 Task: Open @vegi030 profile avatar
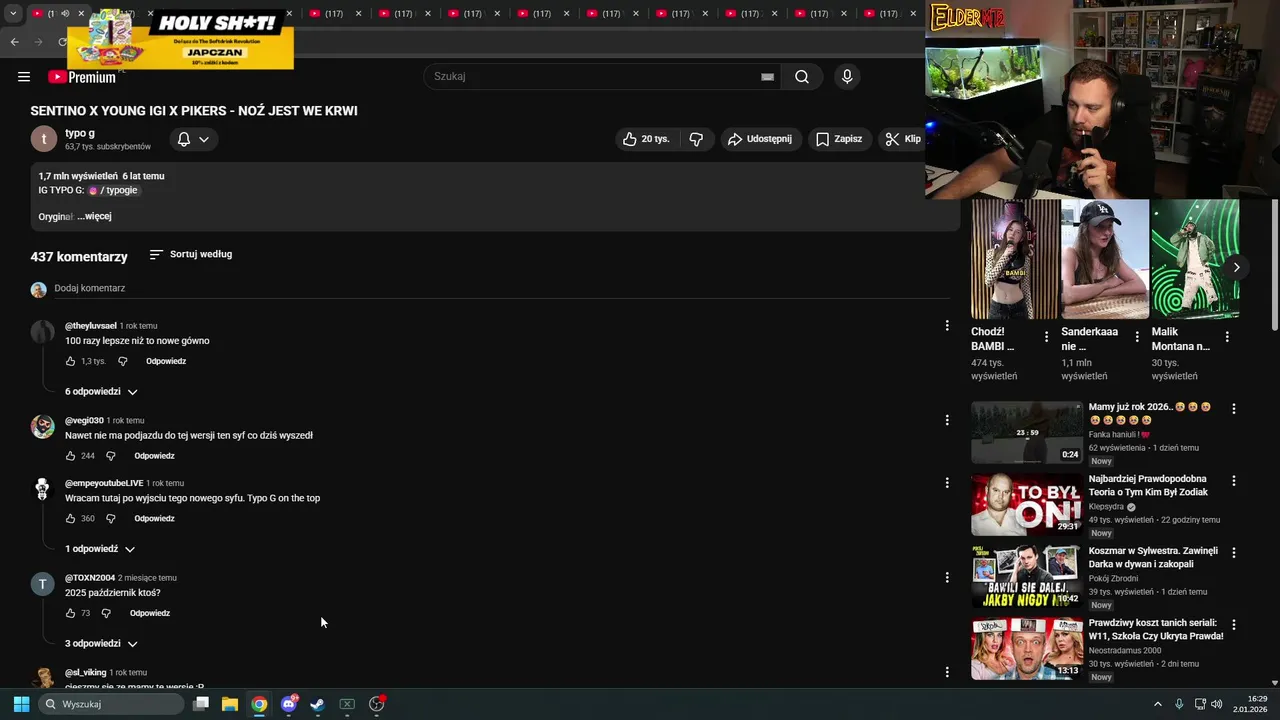pyautogui.click(x=42, y=427)
